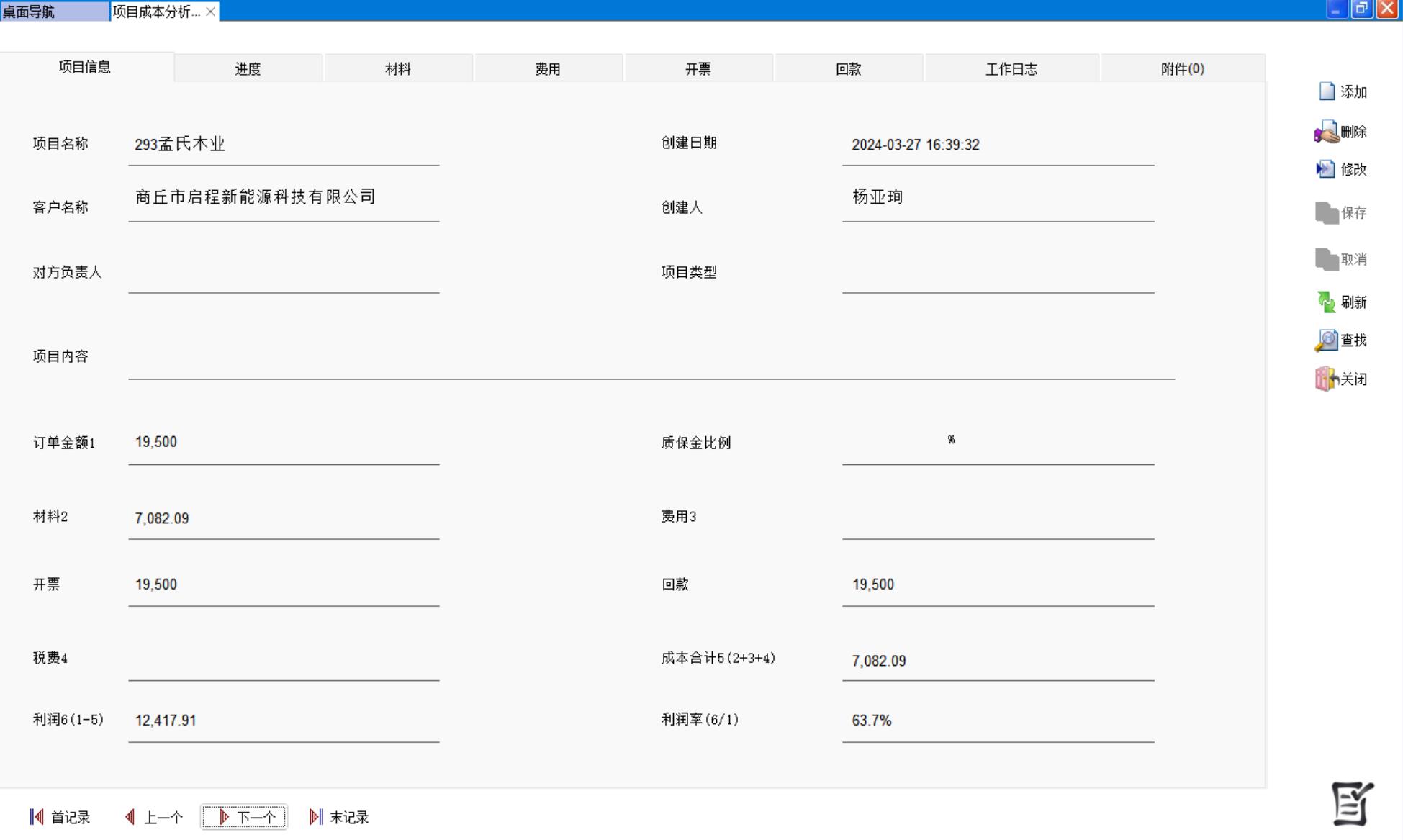
Task: Select the 附件(0) tab
Action: pyautogui.click(x=1182, y=69)
